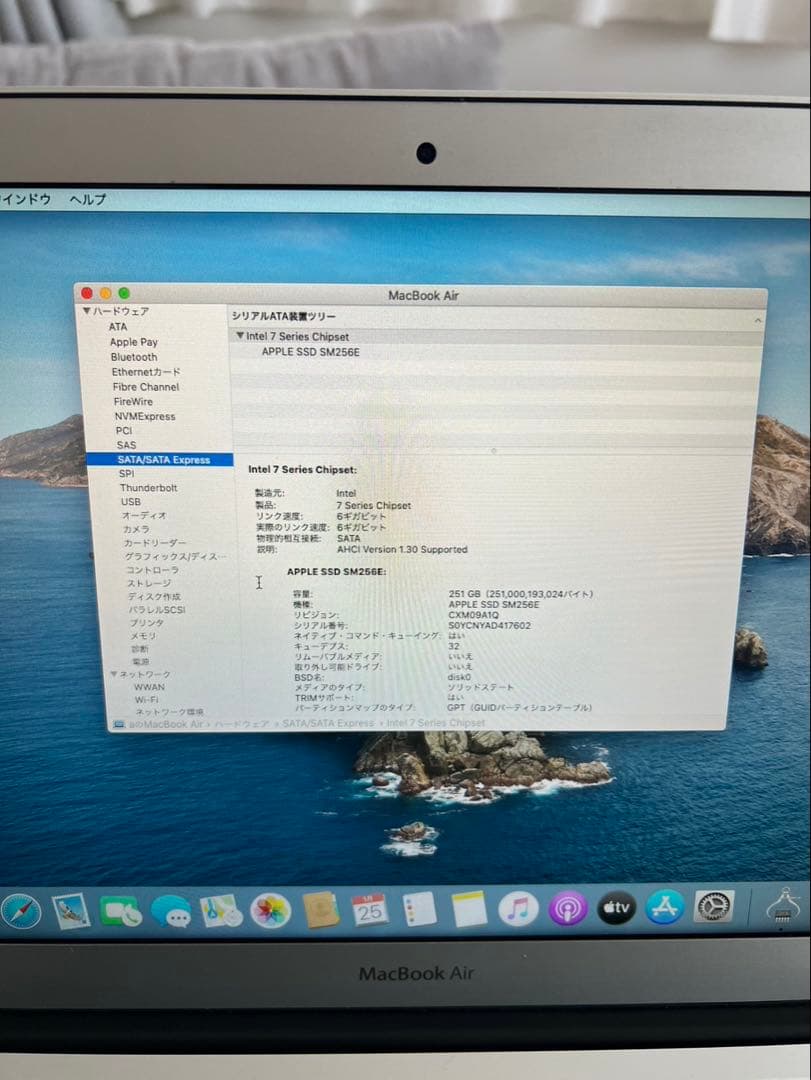Open Safari from the Dock
811x1080 pixels.
(x=22, y=910)
